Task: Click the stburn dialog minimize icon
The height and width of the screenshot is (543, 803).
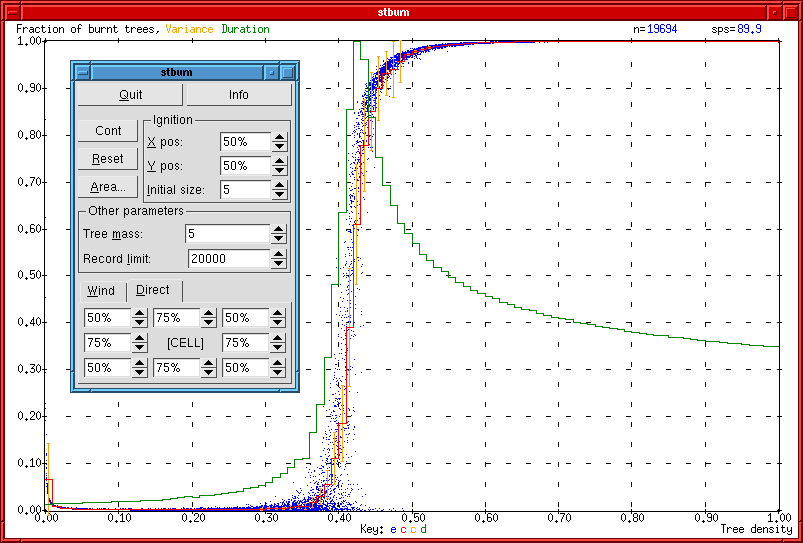Action: [x=271, y=72]
